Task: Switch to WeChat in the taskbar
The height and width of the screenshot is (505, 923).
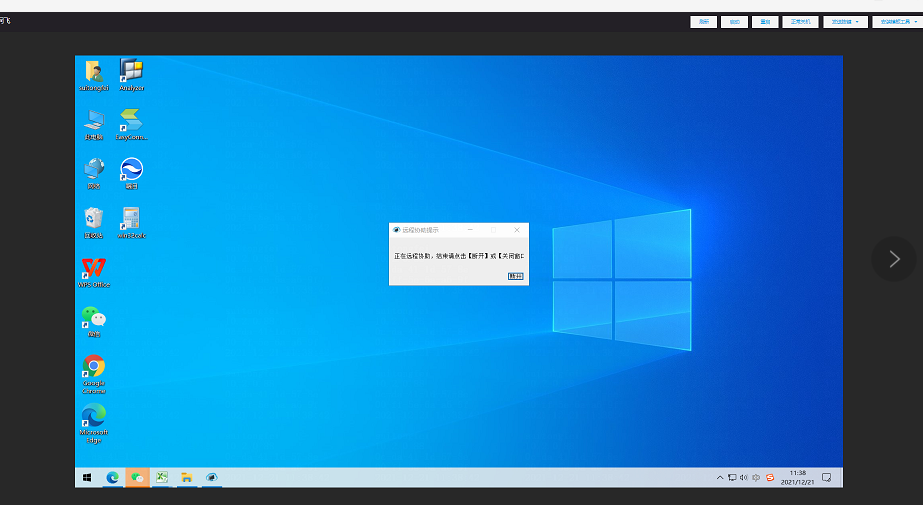Action: pos(137,477)
